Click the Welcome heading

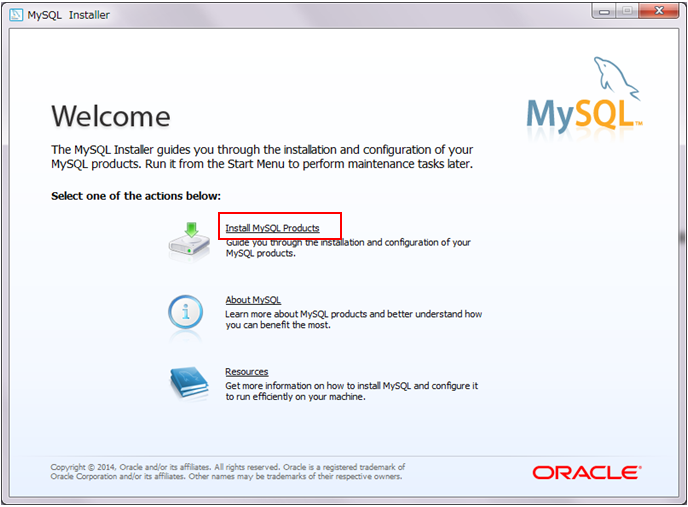coord(111,116)
